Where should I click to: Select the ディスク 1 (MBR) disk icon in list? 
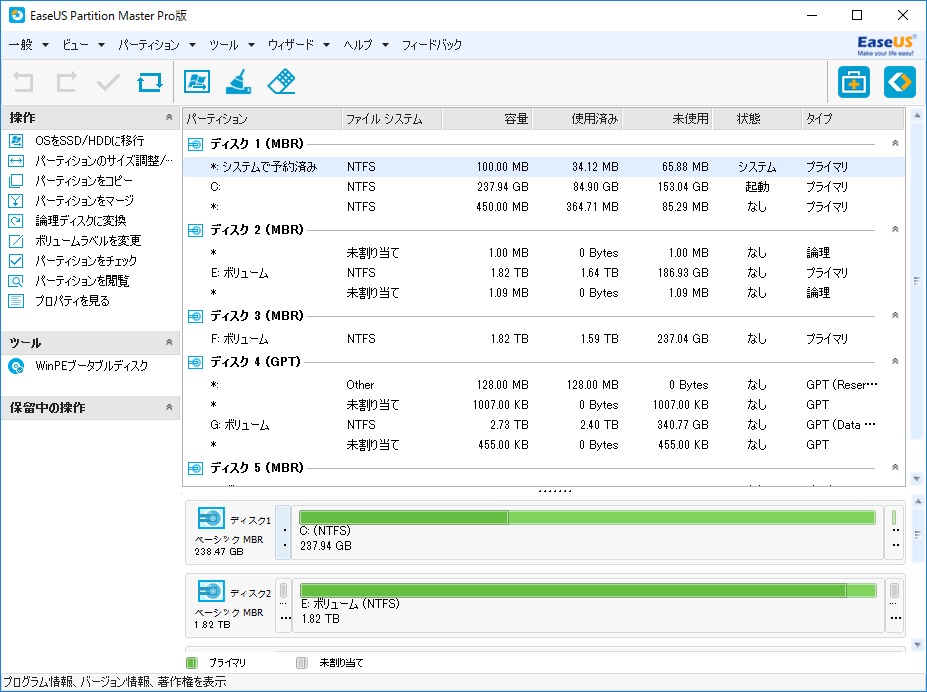(195, 144)
